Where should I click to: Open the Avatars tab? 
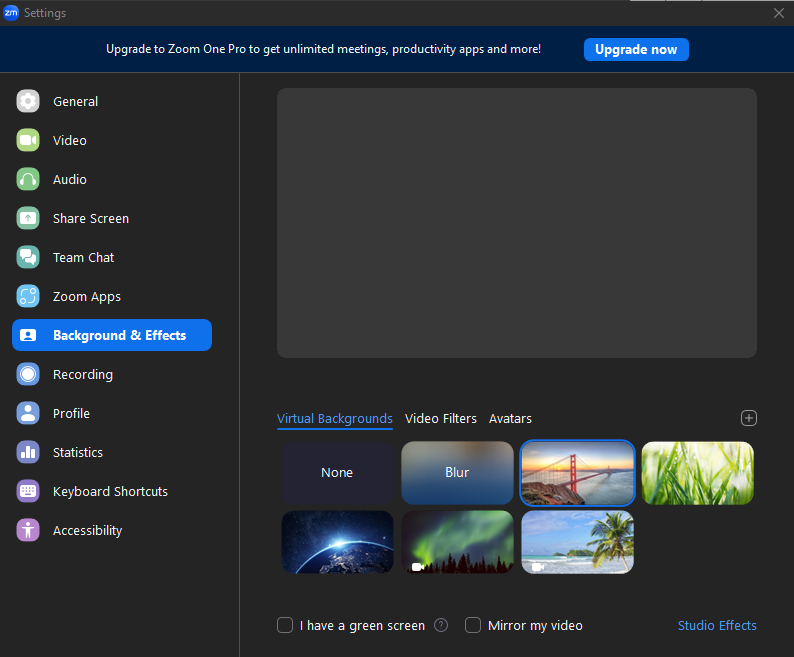(x=510, y=419)
